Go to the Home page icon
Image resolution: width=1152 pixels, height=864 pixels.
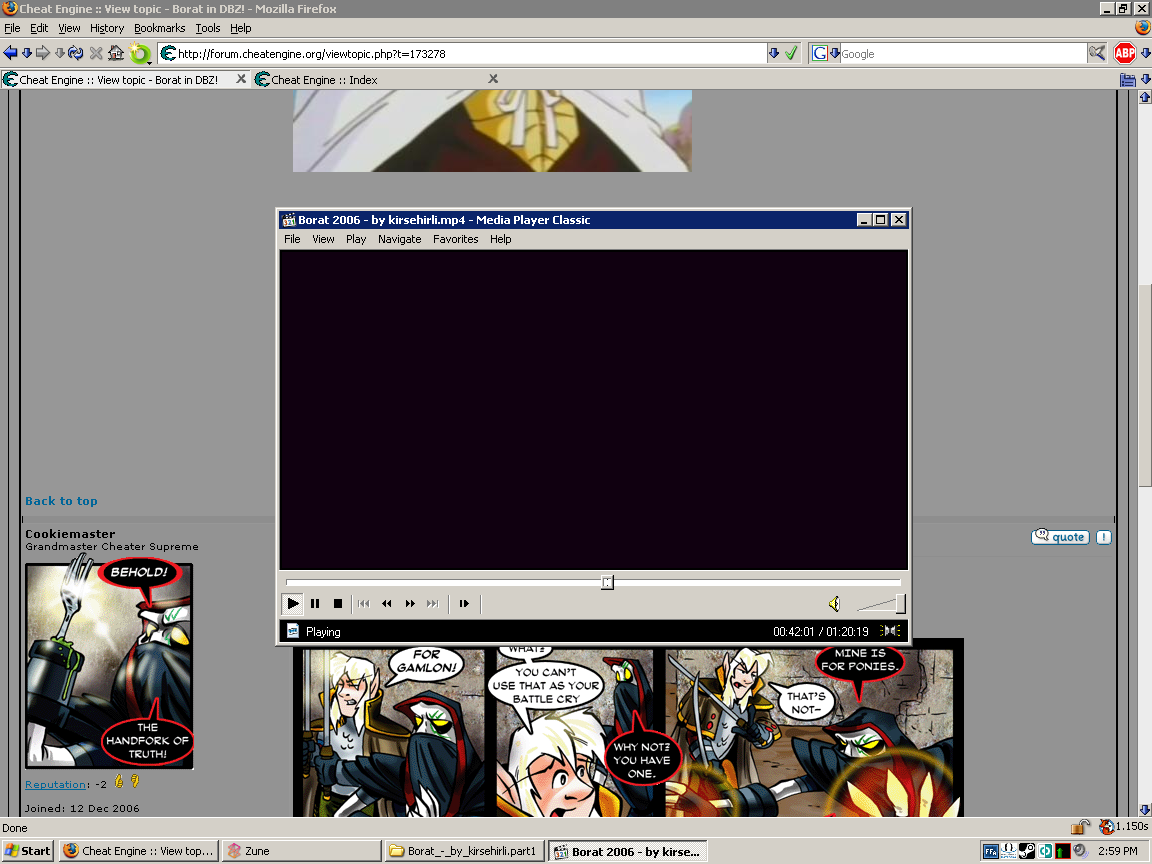tap(116, 53)
